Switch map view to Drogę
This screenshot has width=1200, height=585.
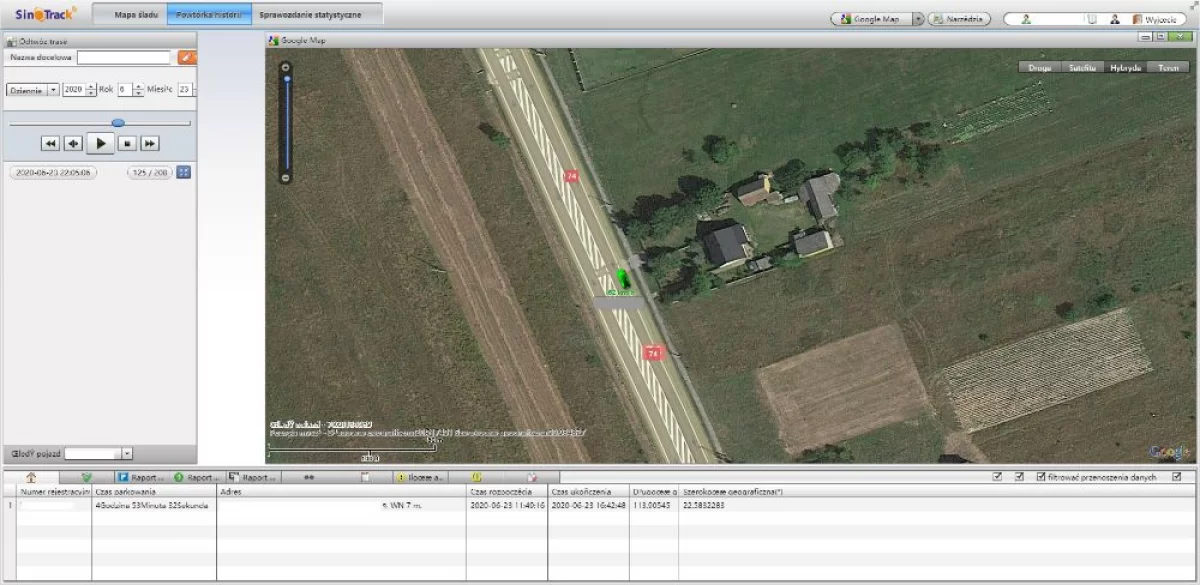pyautogui.click(x=1040, y=68)
